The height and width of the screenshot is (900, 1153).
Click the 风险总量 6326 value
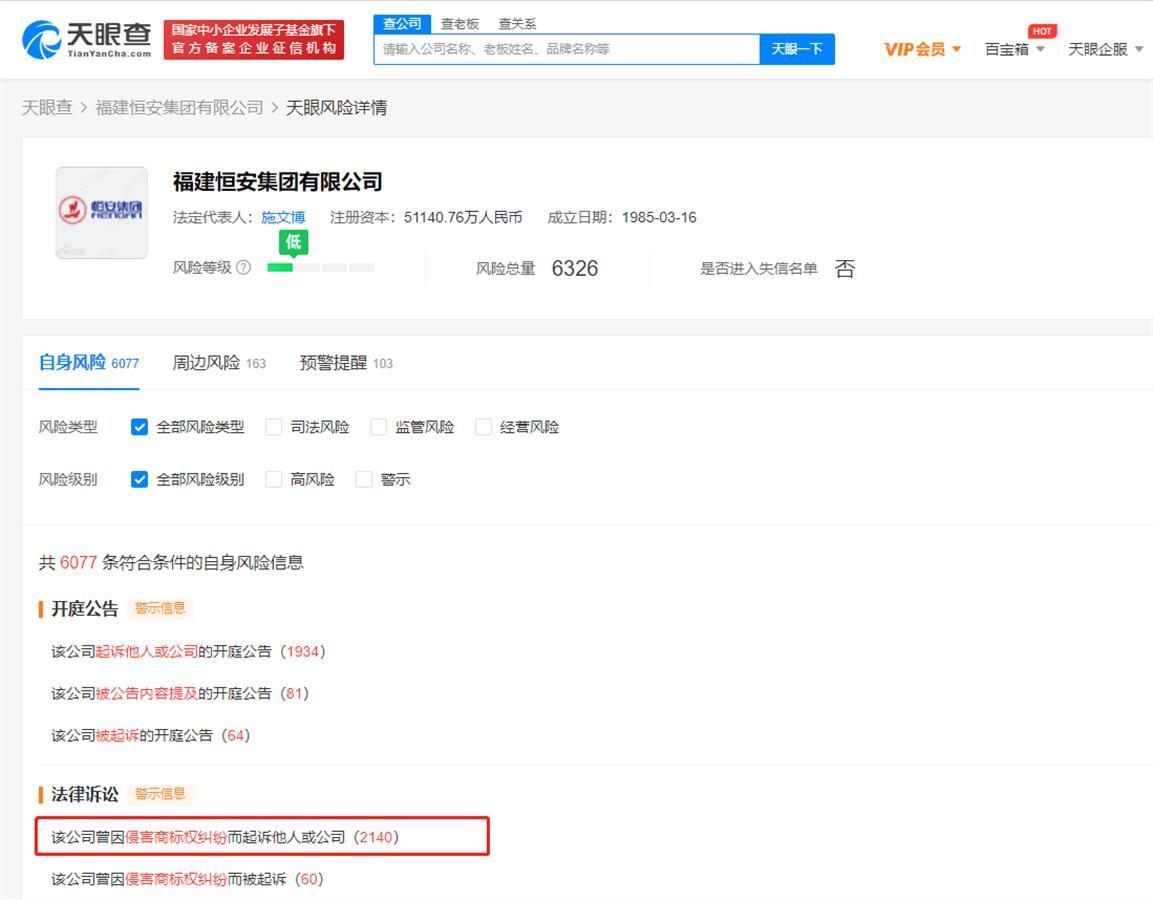pos(574,268)
